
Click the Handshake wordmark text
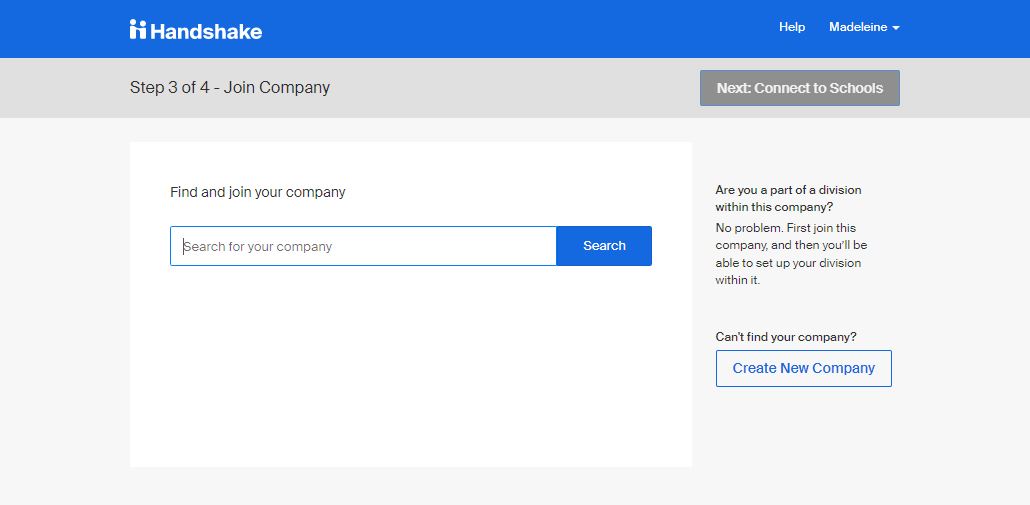click(x=206, y=31)
